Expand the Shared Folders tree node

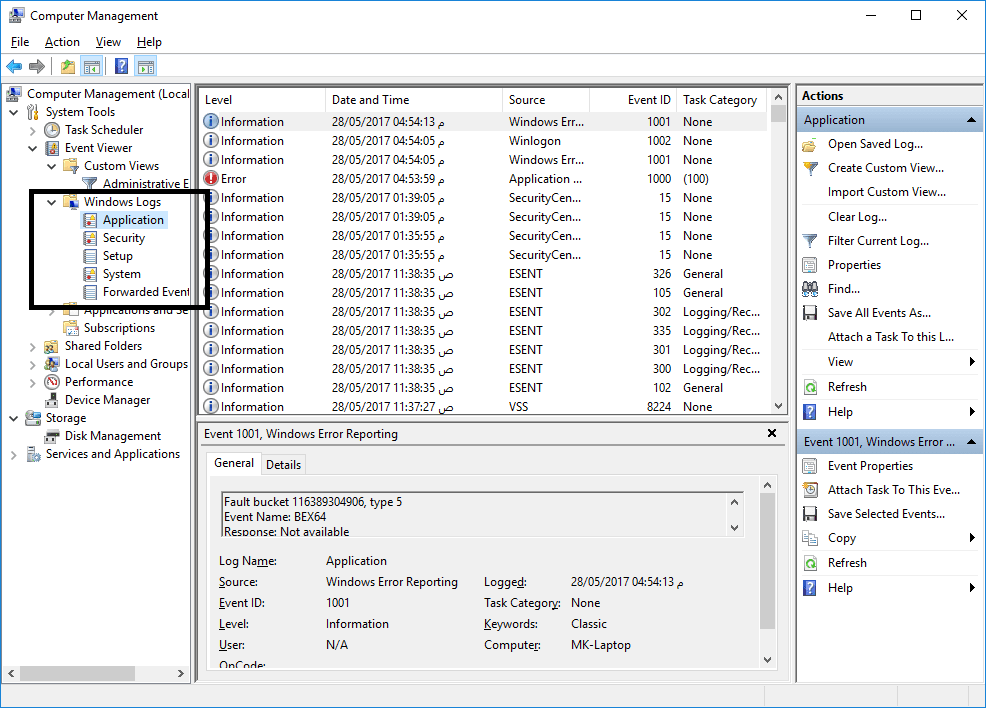click(33, 346)
